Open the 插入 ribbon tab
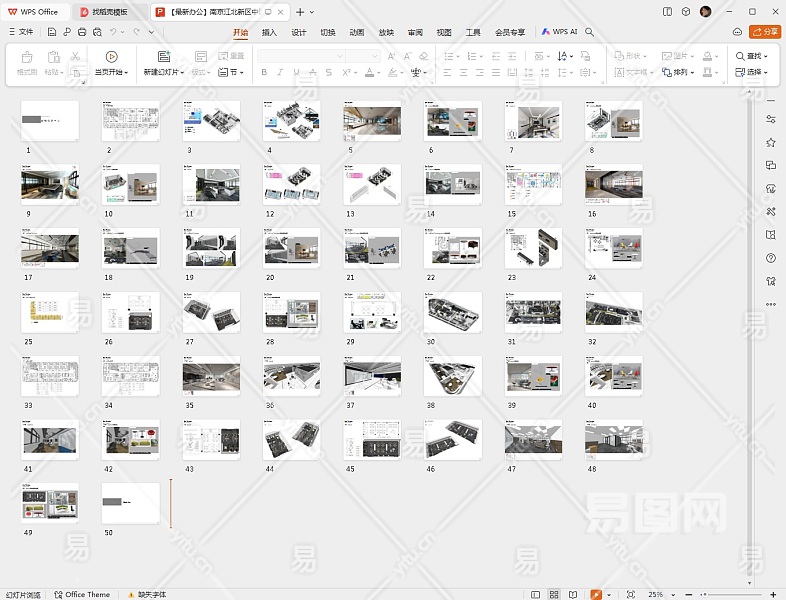This screenshot has width=786, height=600. 269,32
